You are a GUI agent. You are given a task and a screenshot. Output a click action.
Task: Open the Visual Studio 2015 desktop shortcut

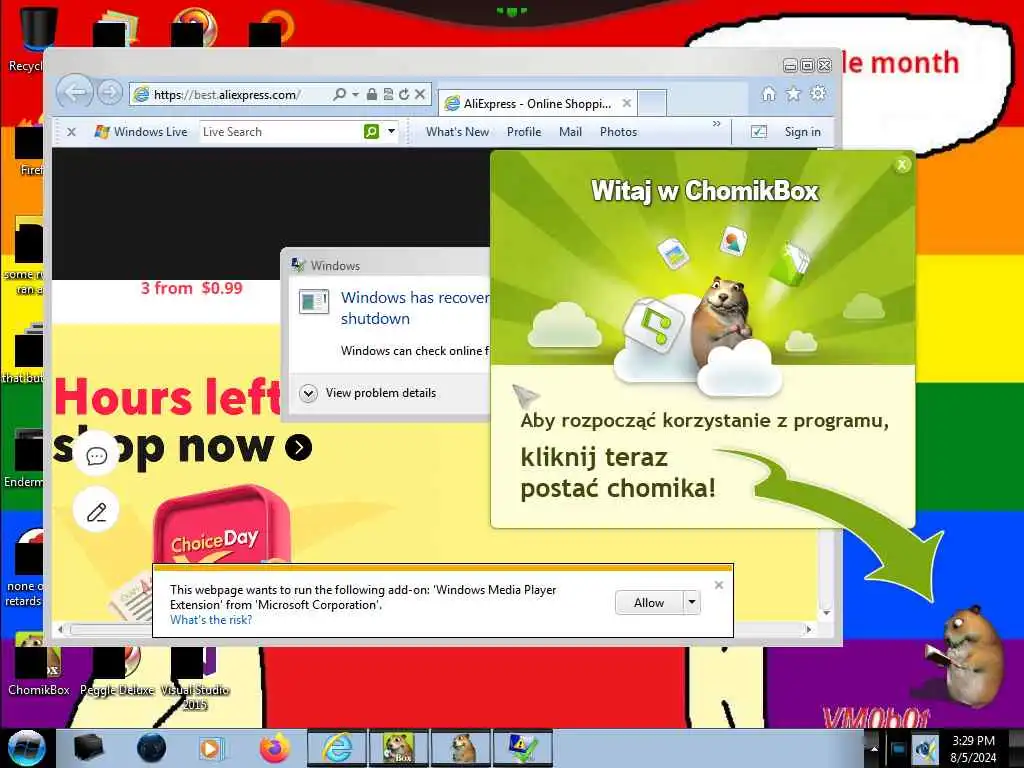(x=195, y=679)
